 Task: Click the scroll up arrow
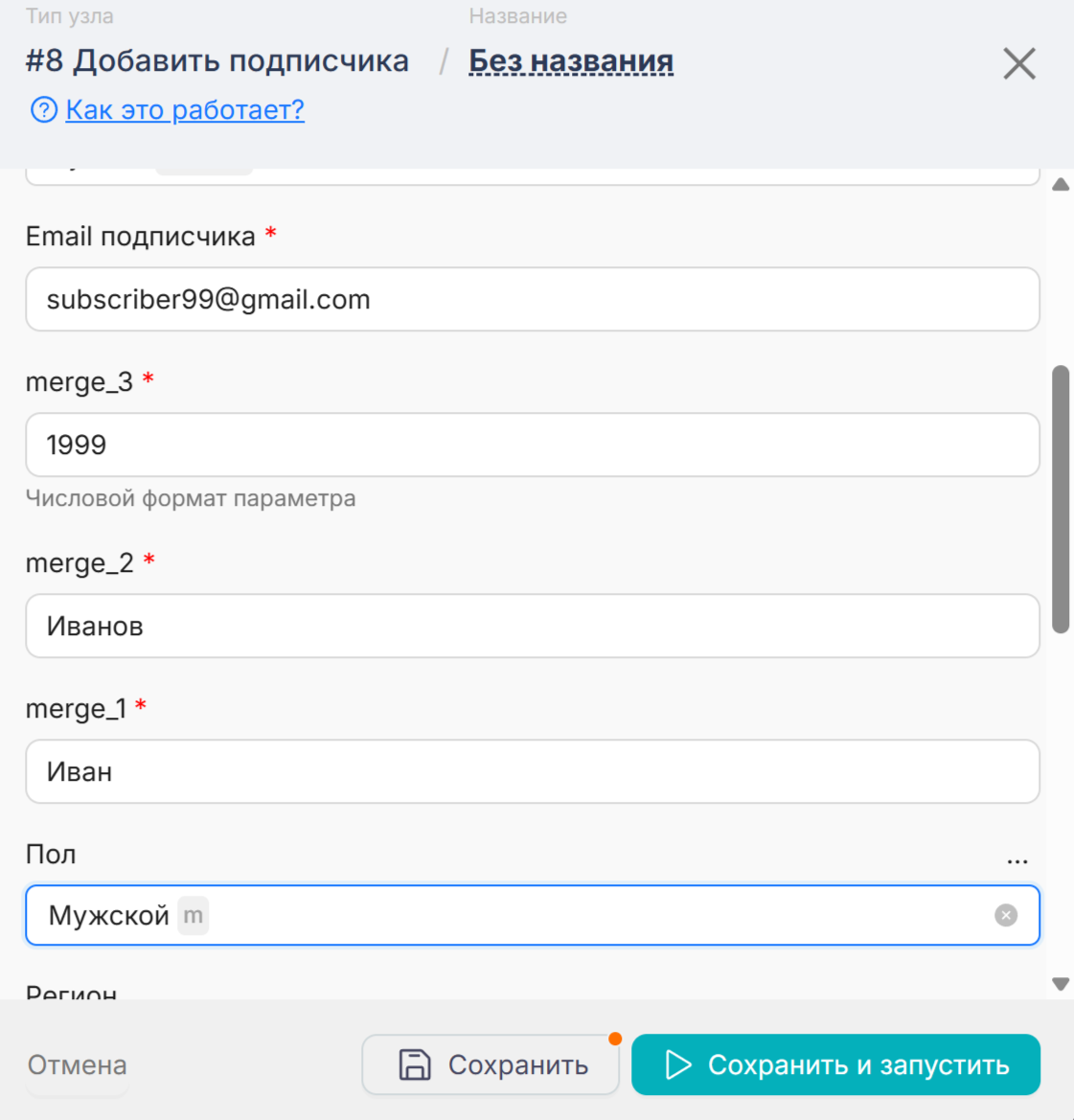pyautogui.click(x=1060, y=185)
